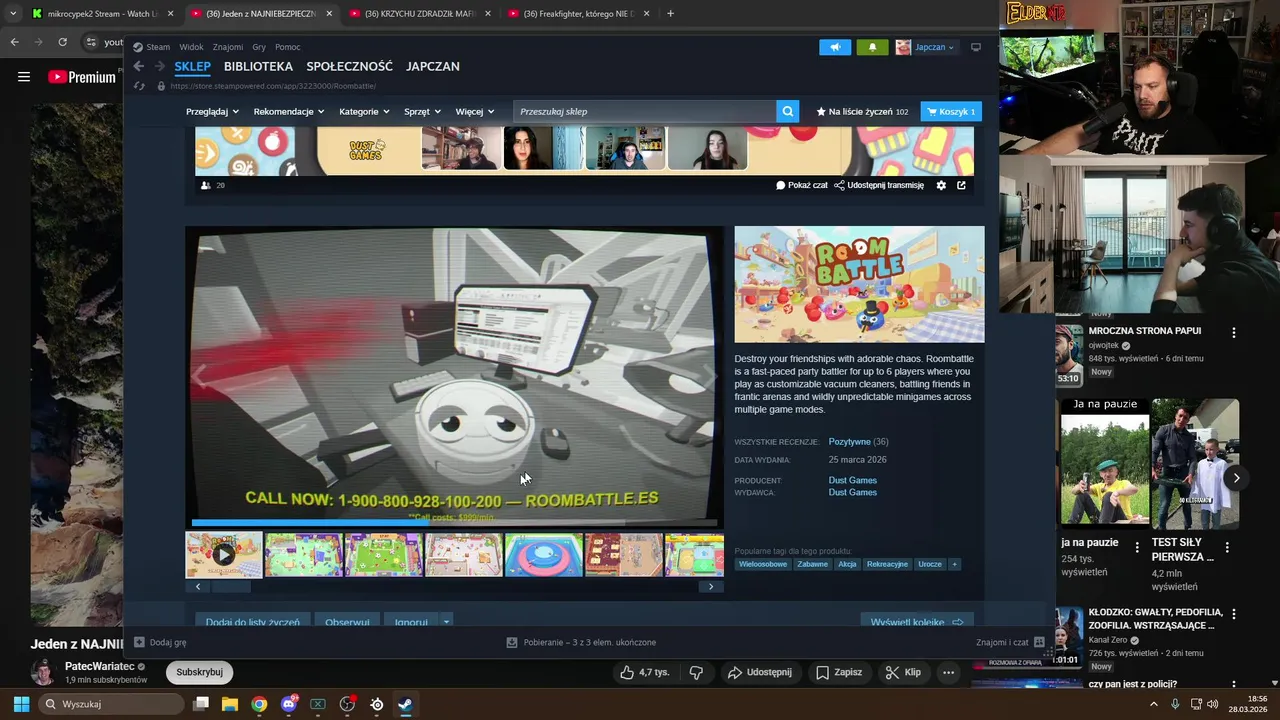
Task: Open Na liście życzeń wishlist
Action: (862, 111)
